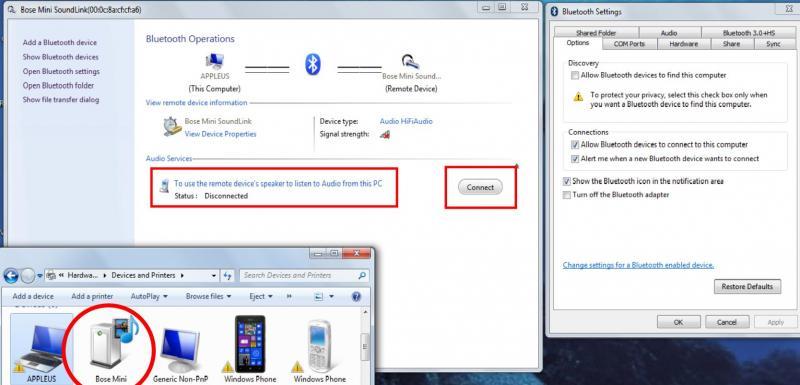Check Turn off the Bluetooth adapter

[x=566, y=195]
